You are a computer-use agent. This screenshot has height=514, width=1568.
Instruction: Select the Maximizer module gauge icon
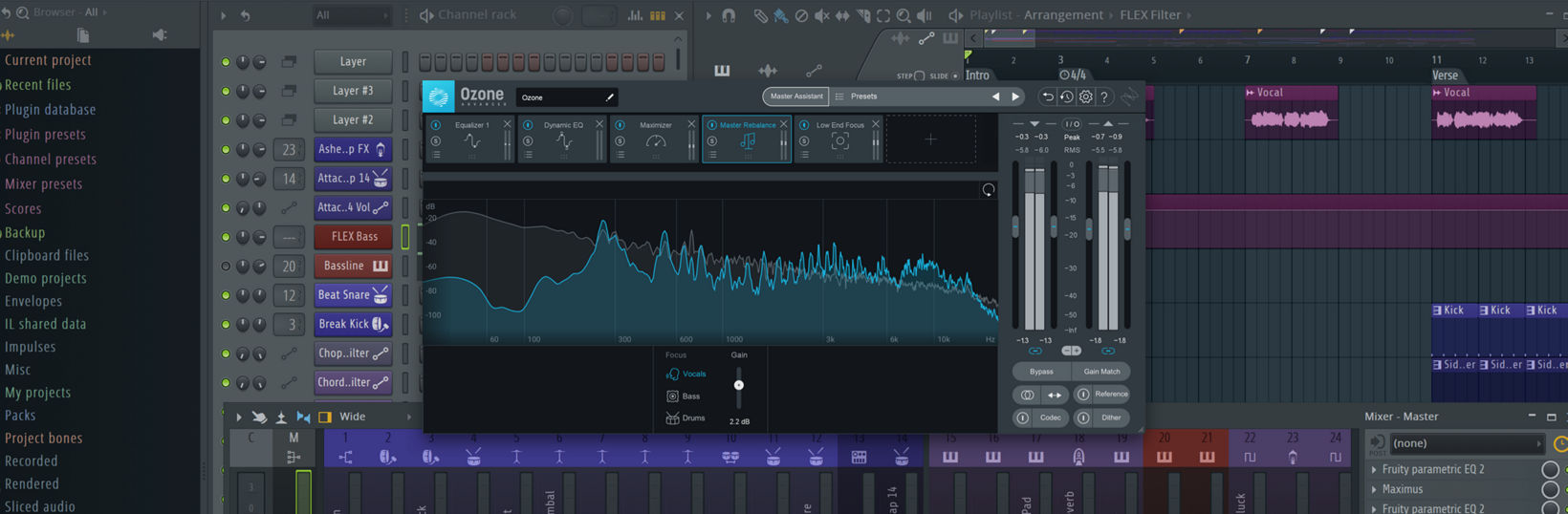pos(655,141)
